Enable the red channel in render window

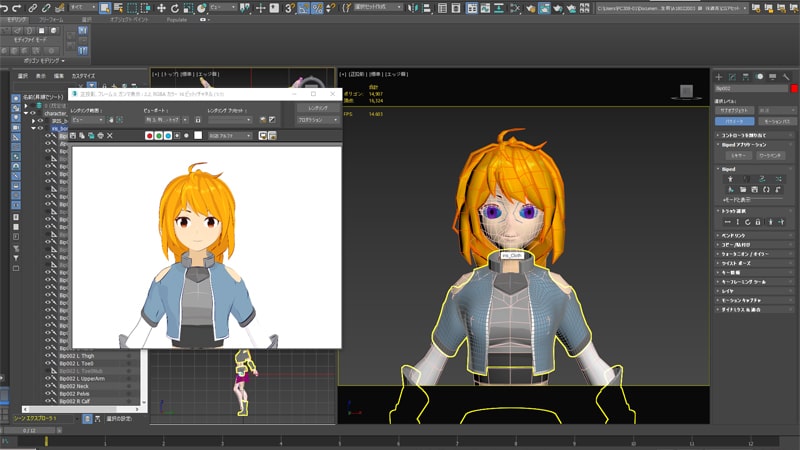[x=150, y=135]
